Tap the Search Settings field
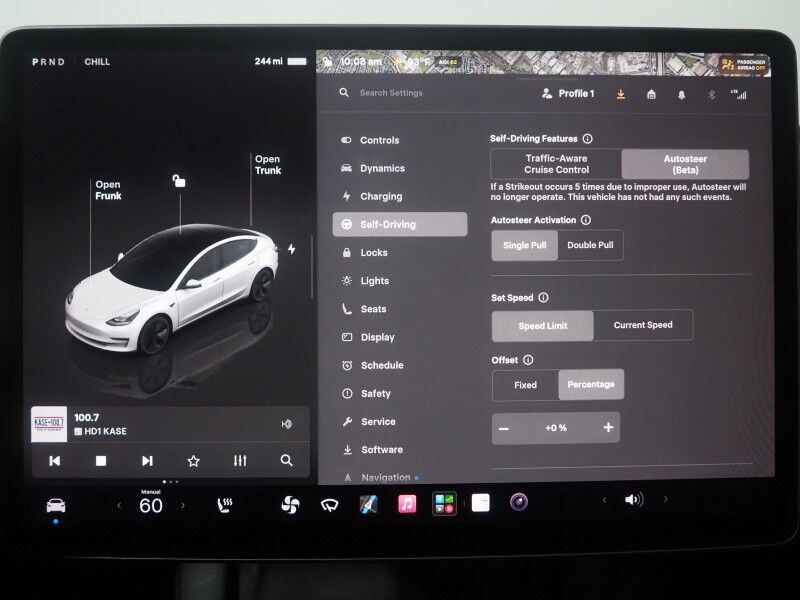Viewport: 800px width, 600px height. click(391, 93)
